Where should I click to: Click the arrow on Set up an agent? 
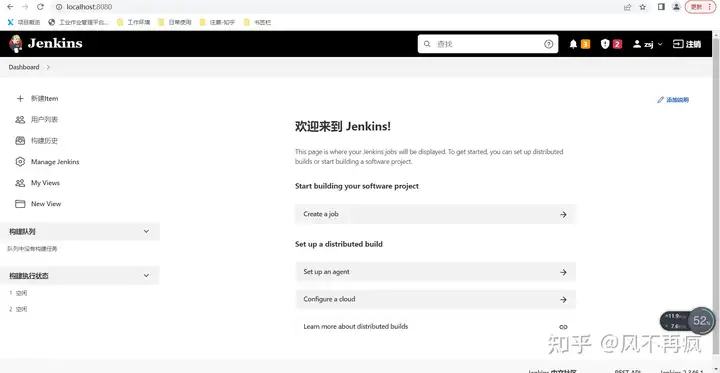point(563,272)
